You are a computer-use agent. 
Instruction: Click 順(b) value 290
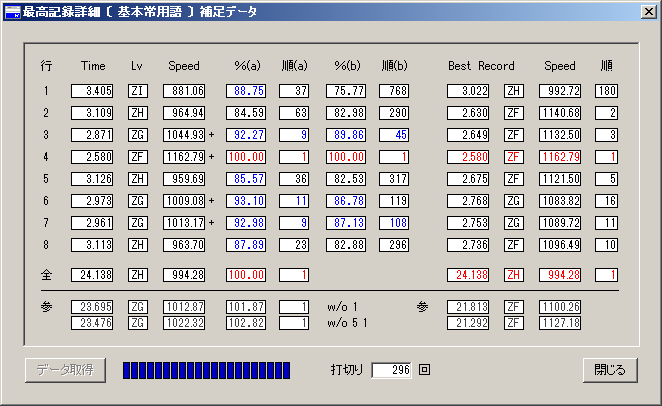[394, 113]
